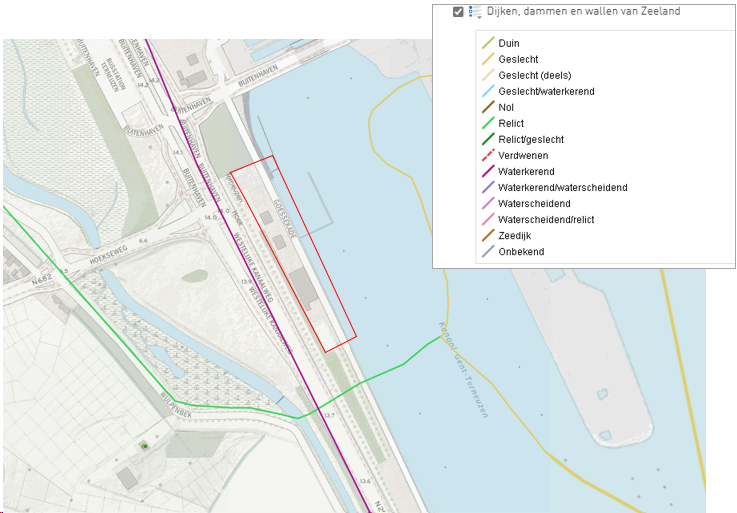Uncheck the Dijken, dammen en wallen layer checkbox
Viewport: 737px width, 513px height.
point(458,12)
